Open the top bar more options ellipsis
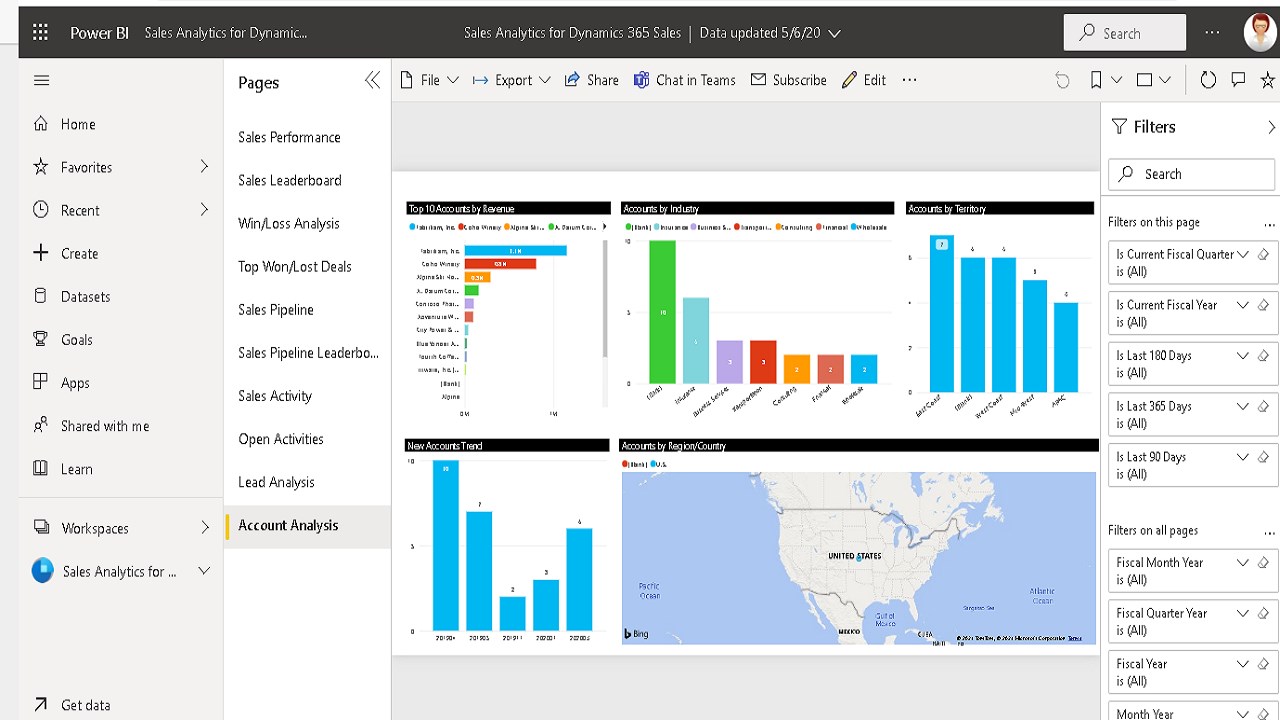This screenshot has width=1280, height=720. point(1212,33)
